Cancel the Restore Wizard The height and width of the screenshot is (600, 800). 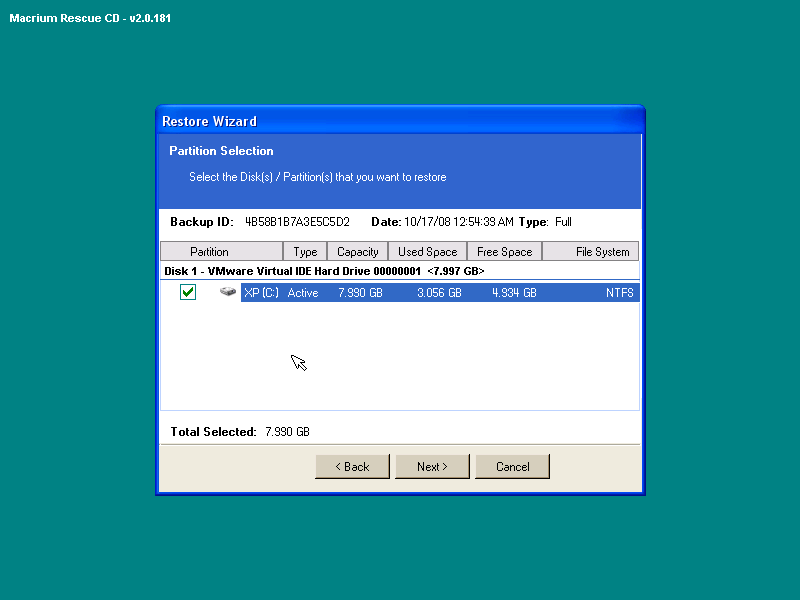coord(512,467)
